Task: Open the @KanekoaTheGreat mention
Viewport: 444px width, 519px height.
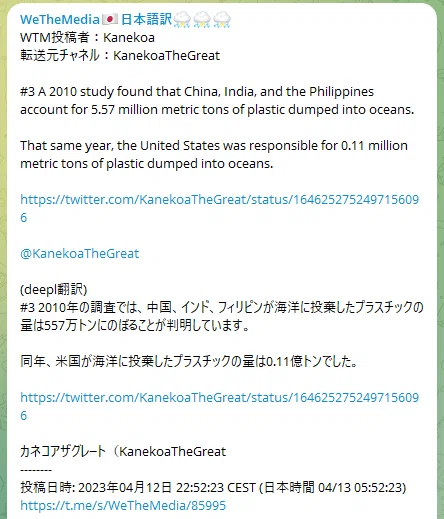Action: [x=79, y=254]
